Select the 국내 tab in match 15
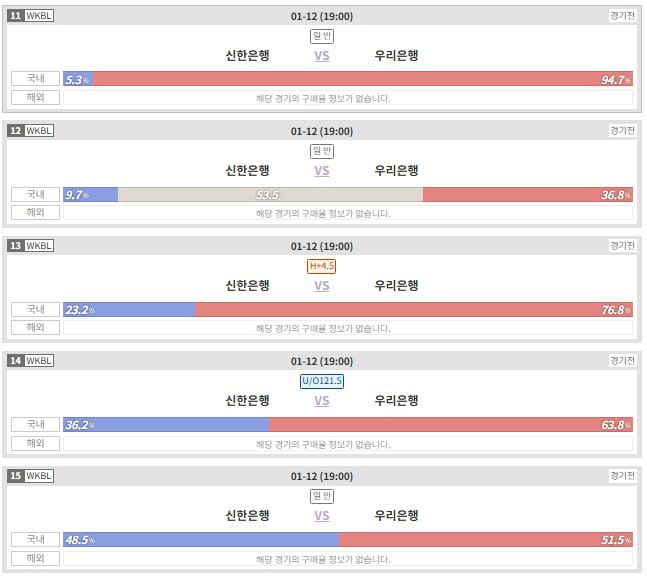This screenshot has height=576, width=647. tap(36, 539)
